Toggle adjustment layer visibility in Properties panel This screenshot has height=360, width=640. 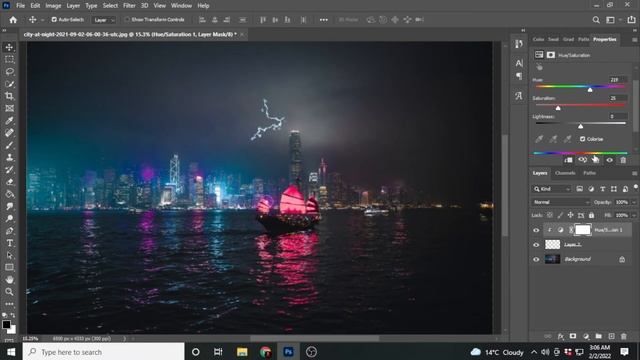tap(609, 160)
